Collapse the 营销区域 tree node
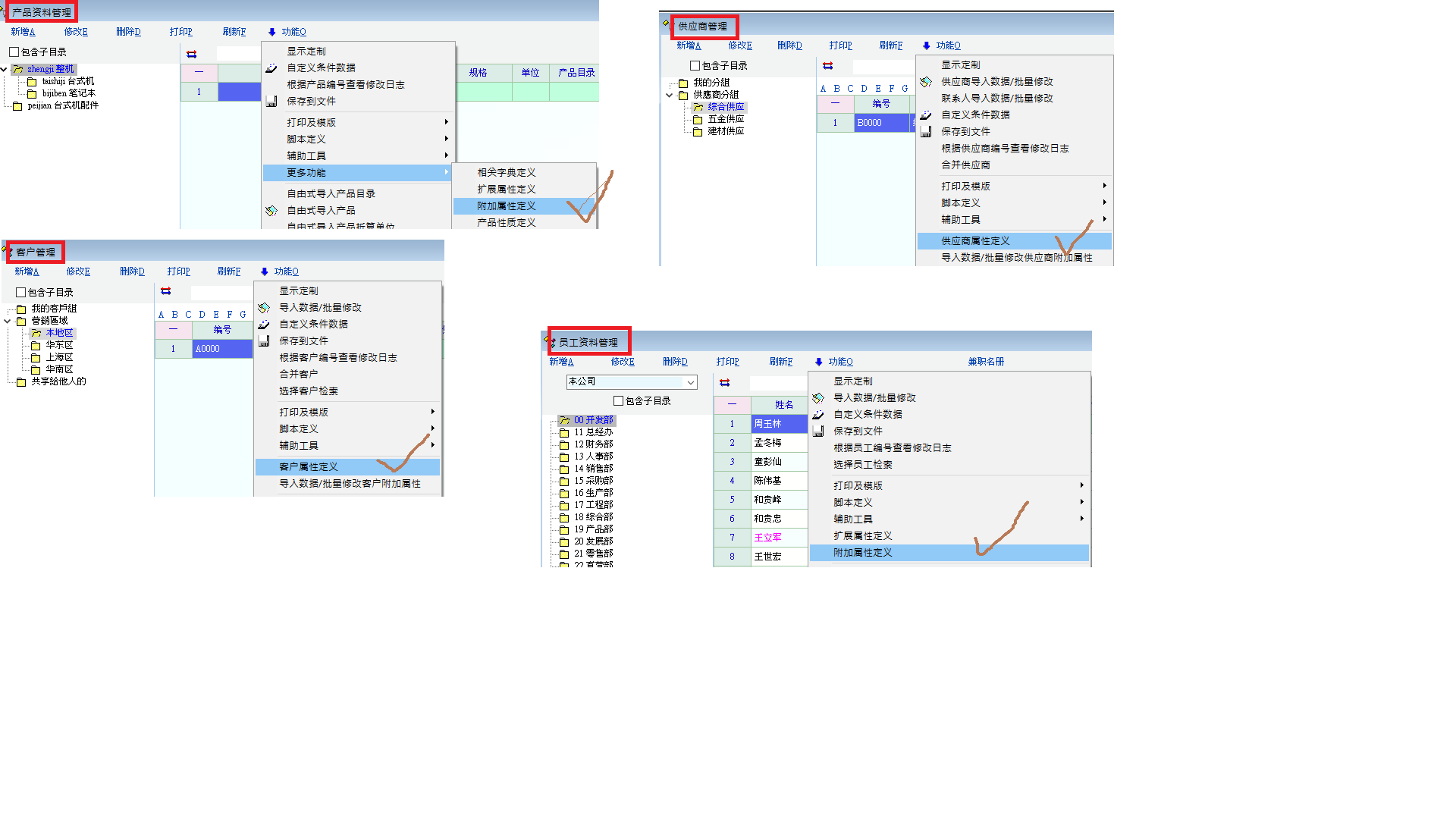This screenshot has width=1456, height=819. click(8, 321)
